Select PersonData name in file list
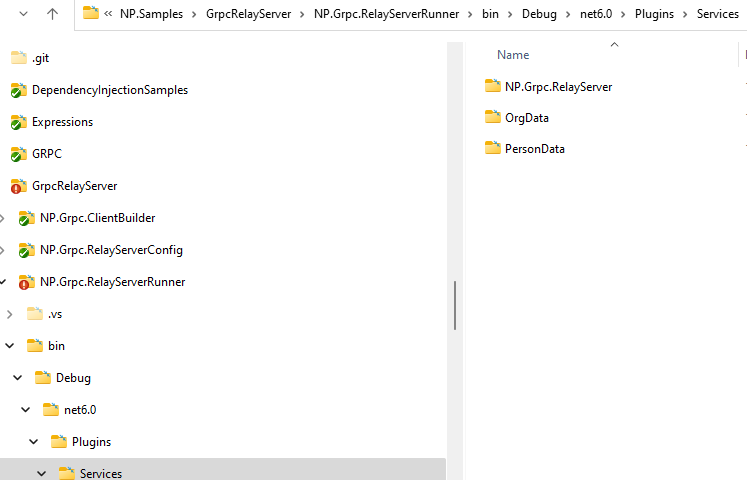Screen dimensions: 747x480 535,149
